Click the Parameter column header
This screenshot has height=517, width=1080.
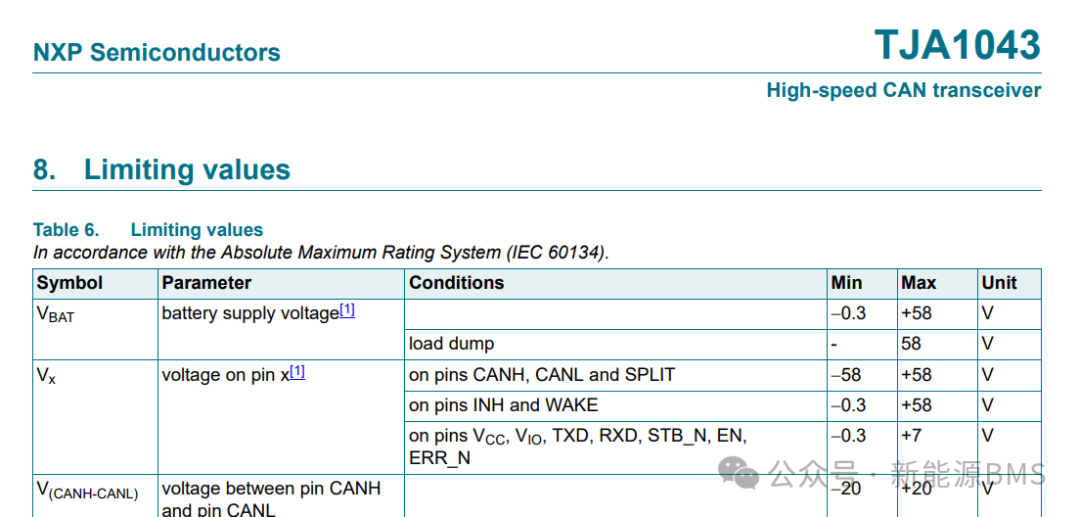pos(207,283)
